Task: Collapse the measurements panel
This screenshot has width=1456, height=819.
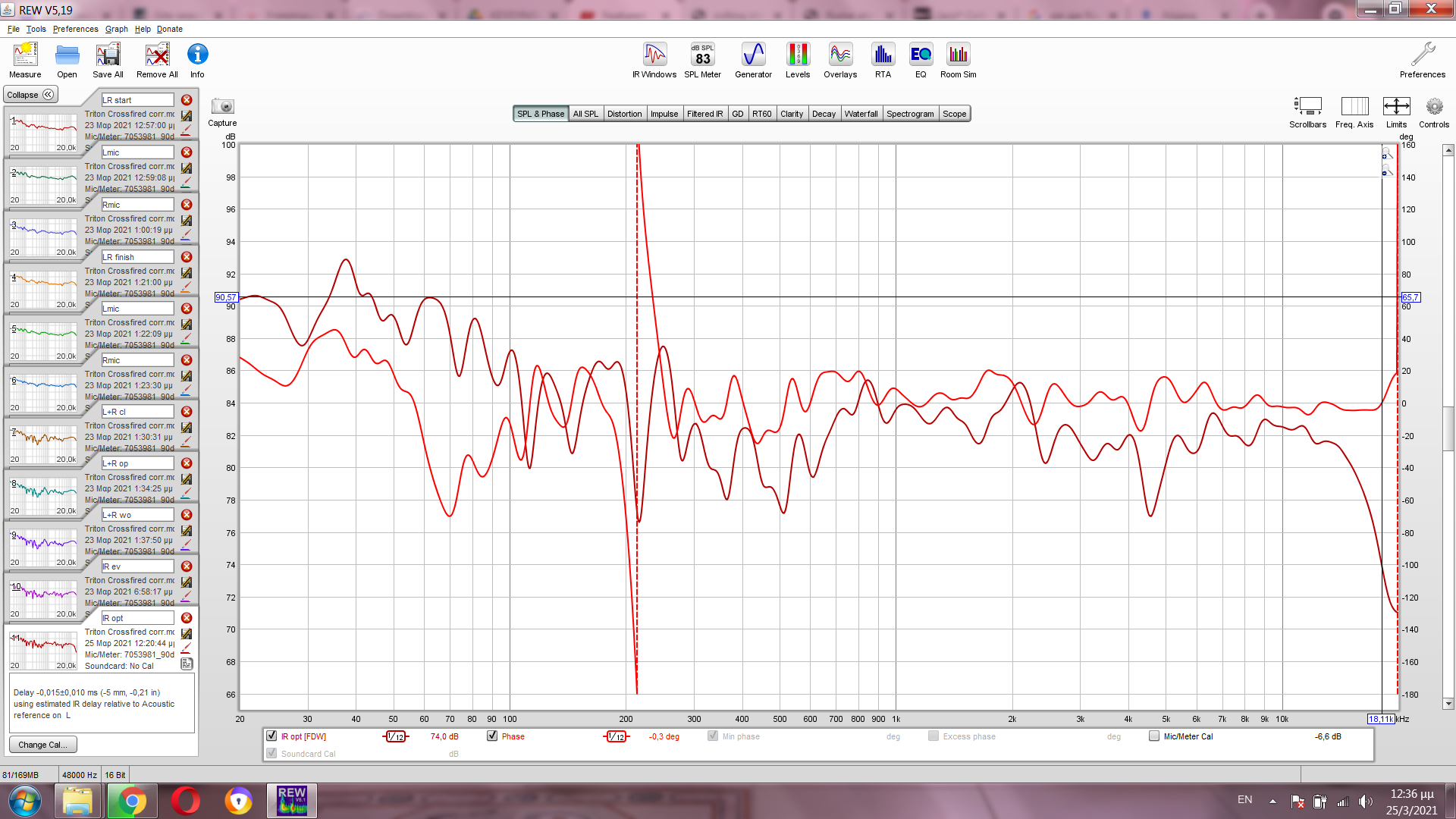Action: (x=30, y=95)
